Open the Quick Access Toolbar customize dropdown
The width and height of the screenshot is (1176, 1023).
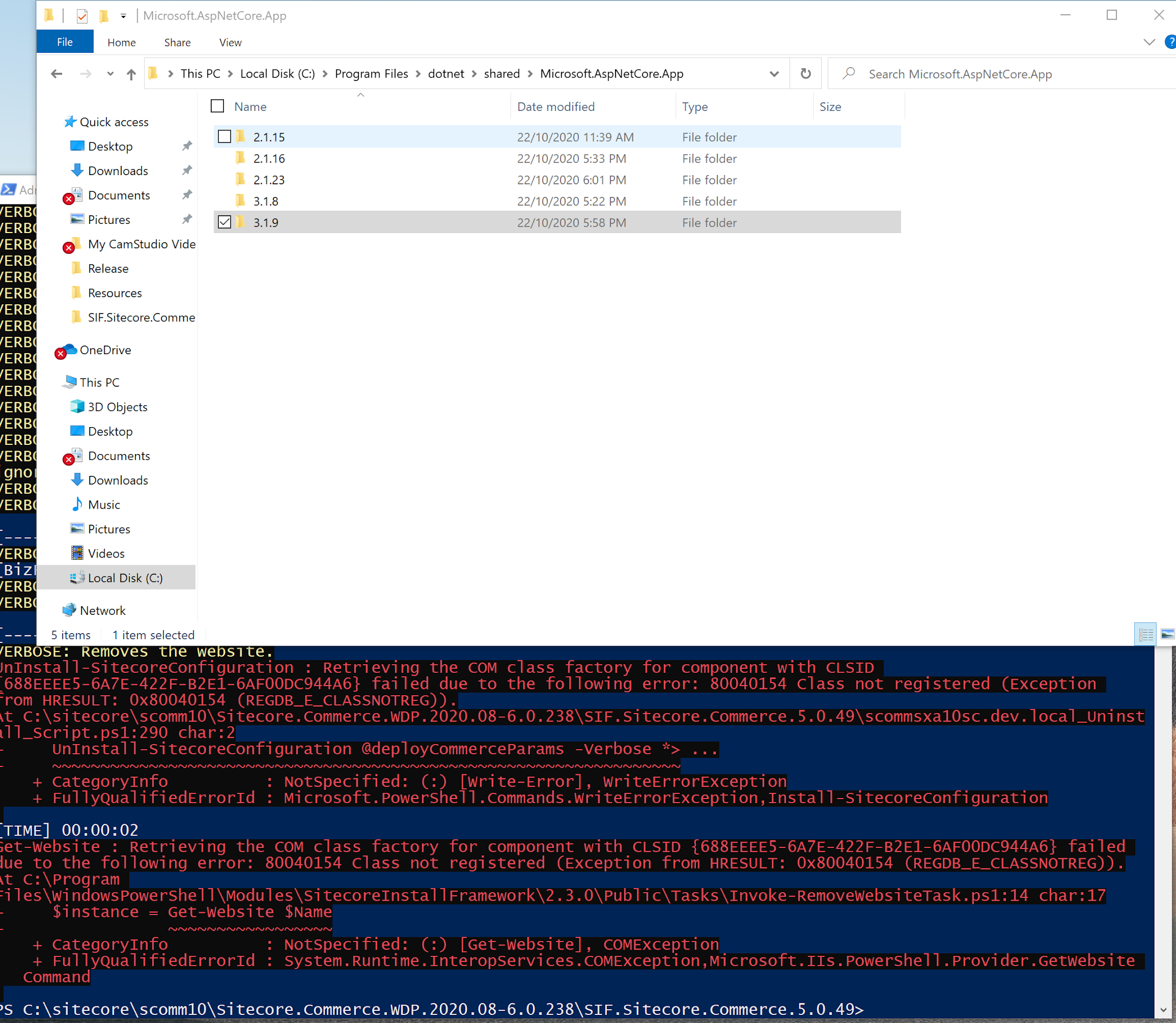tap(123, 16)
